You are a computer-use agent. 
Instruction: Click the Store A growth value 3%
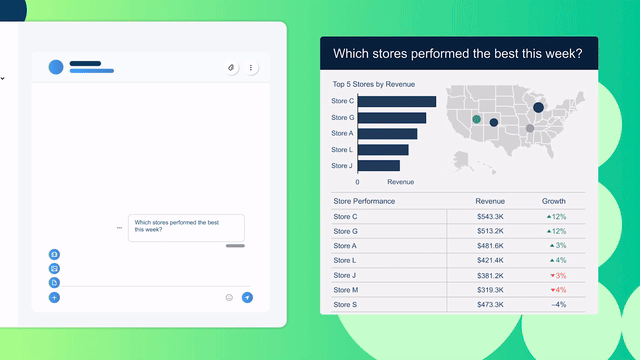(558, 246)
